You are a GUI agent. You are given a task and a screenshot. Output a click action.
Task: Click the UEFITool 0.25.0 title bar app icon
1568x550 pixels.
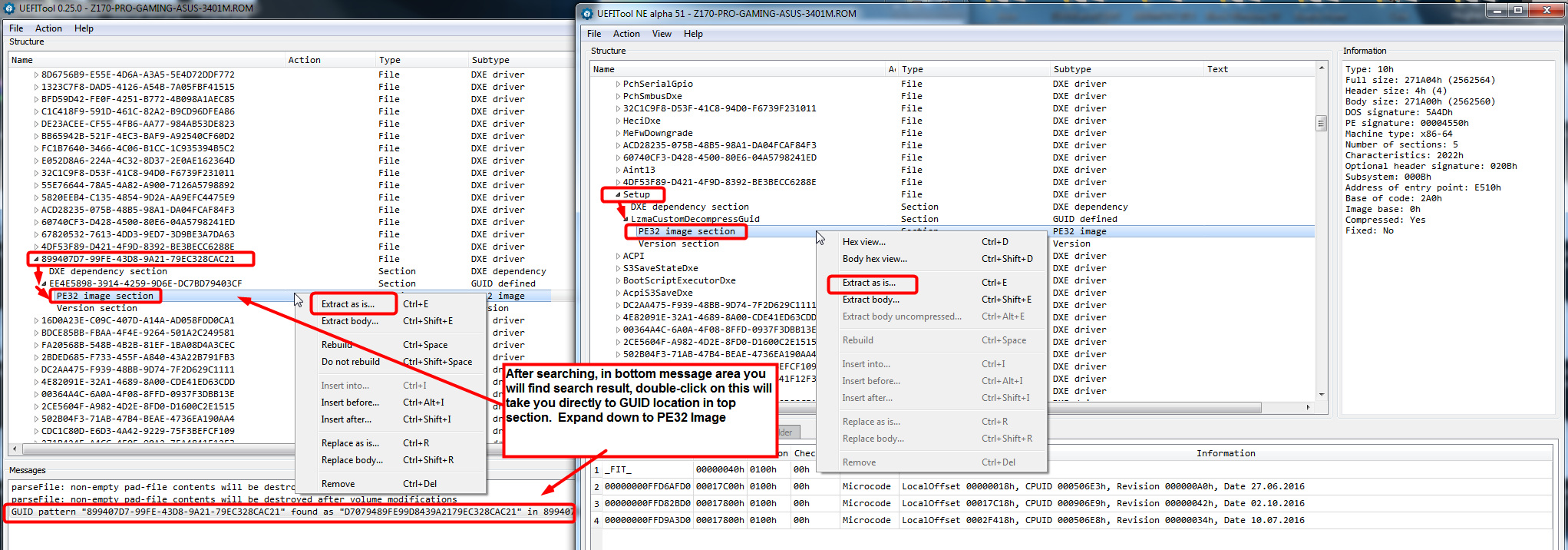[8, 8]
